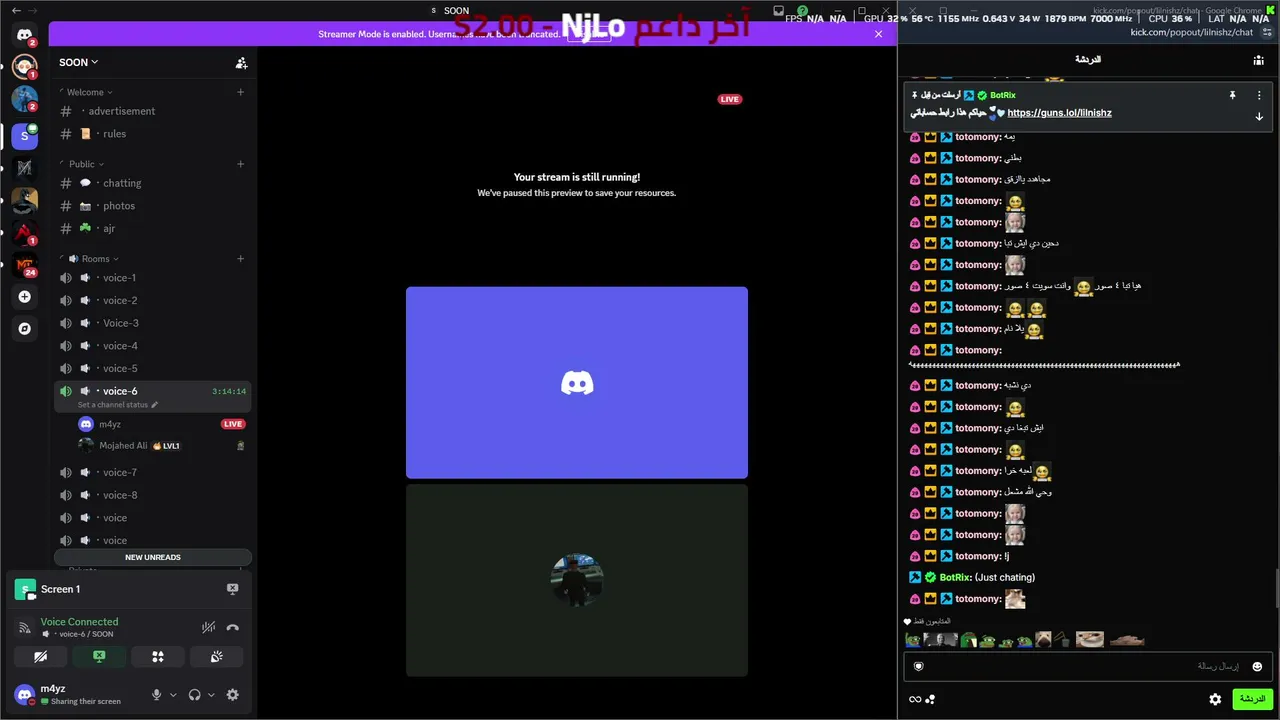Unpin the BotRix pinned chat message
The width and height of the screenshot is (1280, 720).
1233,95
